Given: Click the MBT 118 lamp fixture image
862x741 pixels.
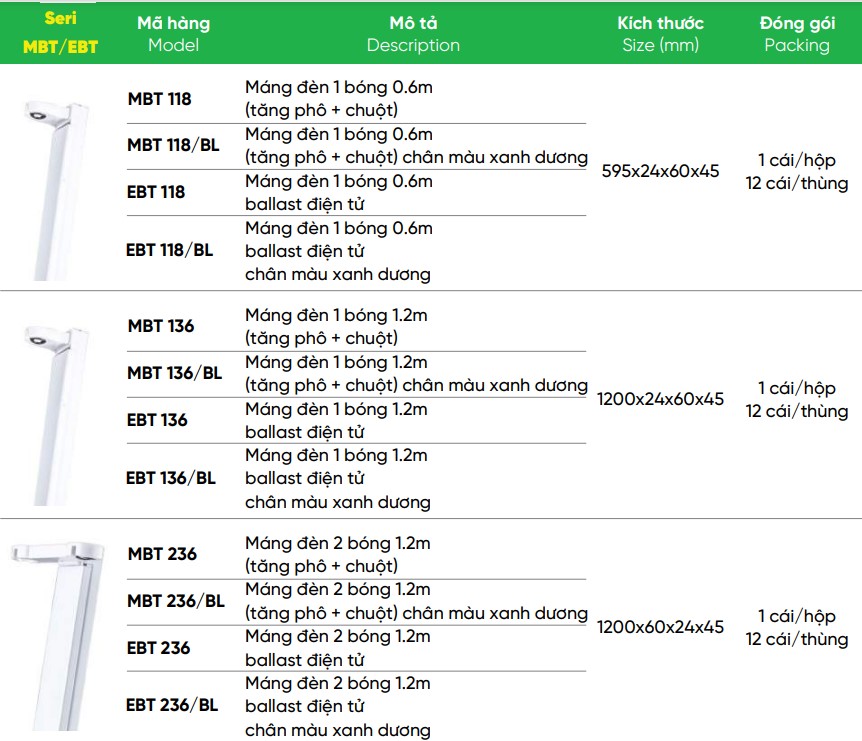Looking at the screenshot, I should pyautogui.click(x=56, y=190).
